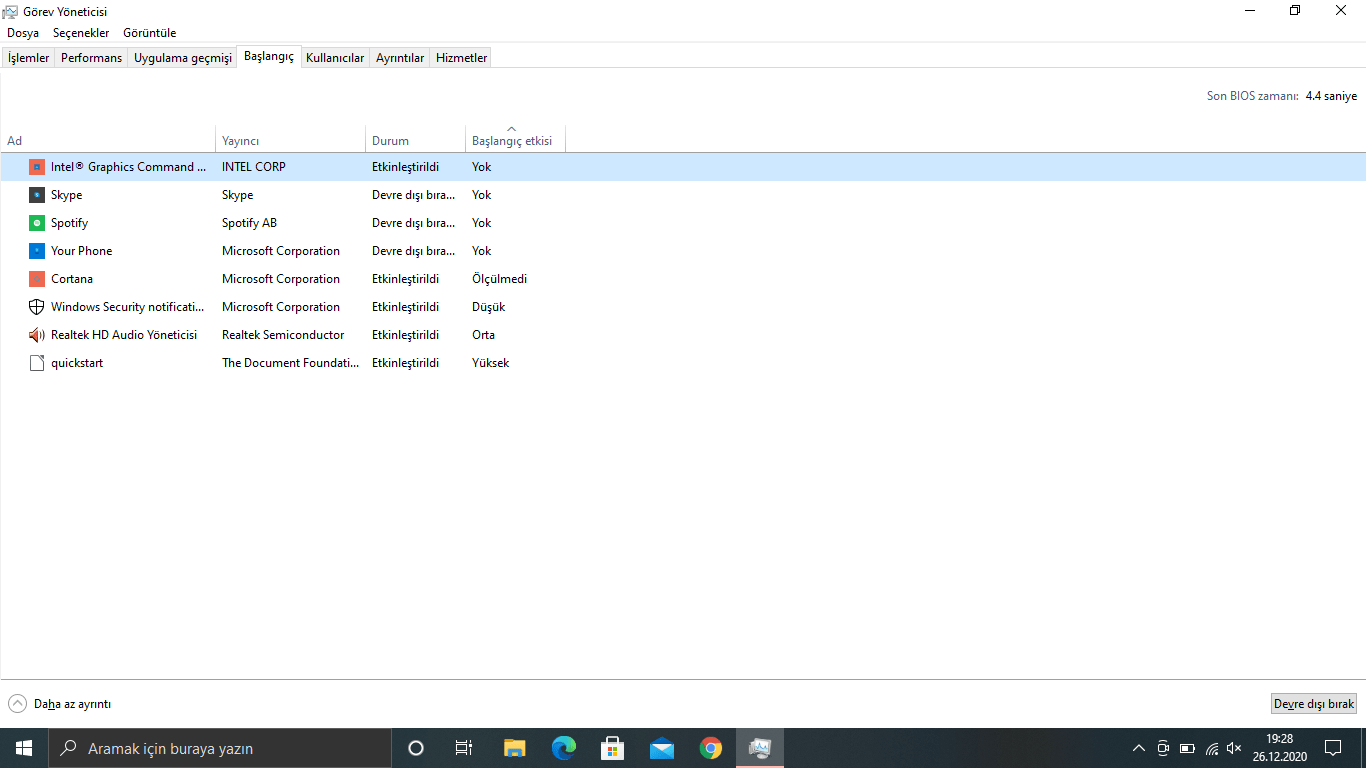Click the 4.4 saniye BIOS time value
This screenshot has width=1366, height=768.
pyautogui.click(x=1332, y=96)
